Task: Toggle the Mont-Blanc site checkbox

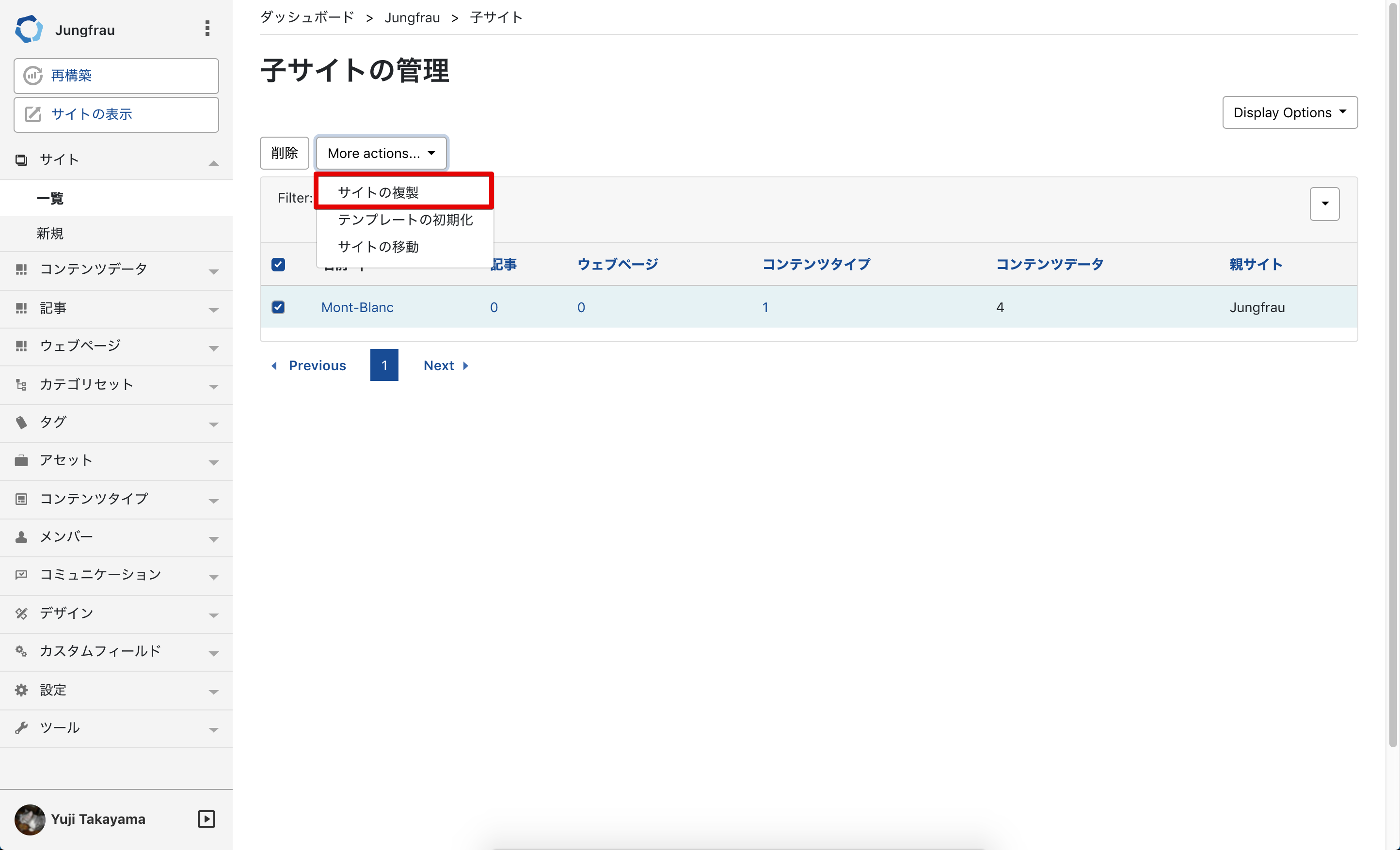Action: [x=279, y=307]
